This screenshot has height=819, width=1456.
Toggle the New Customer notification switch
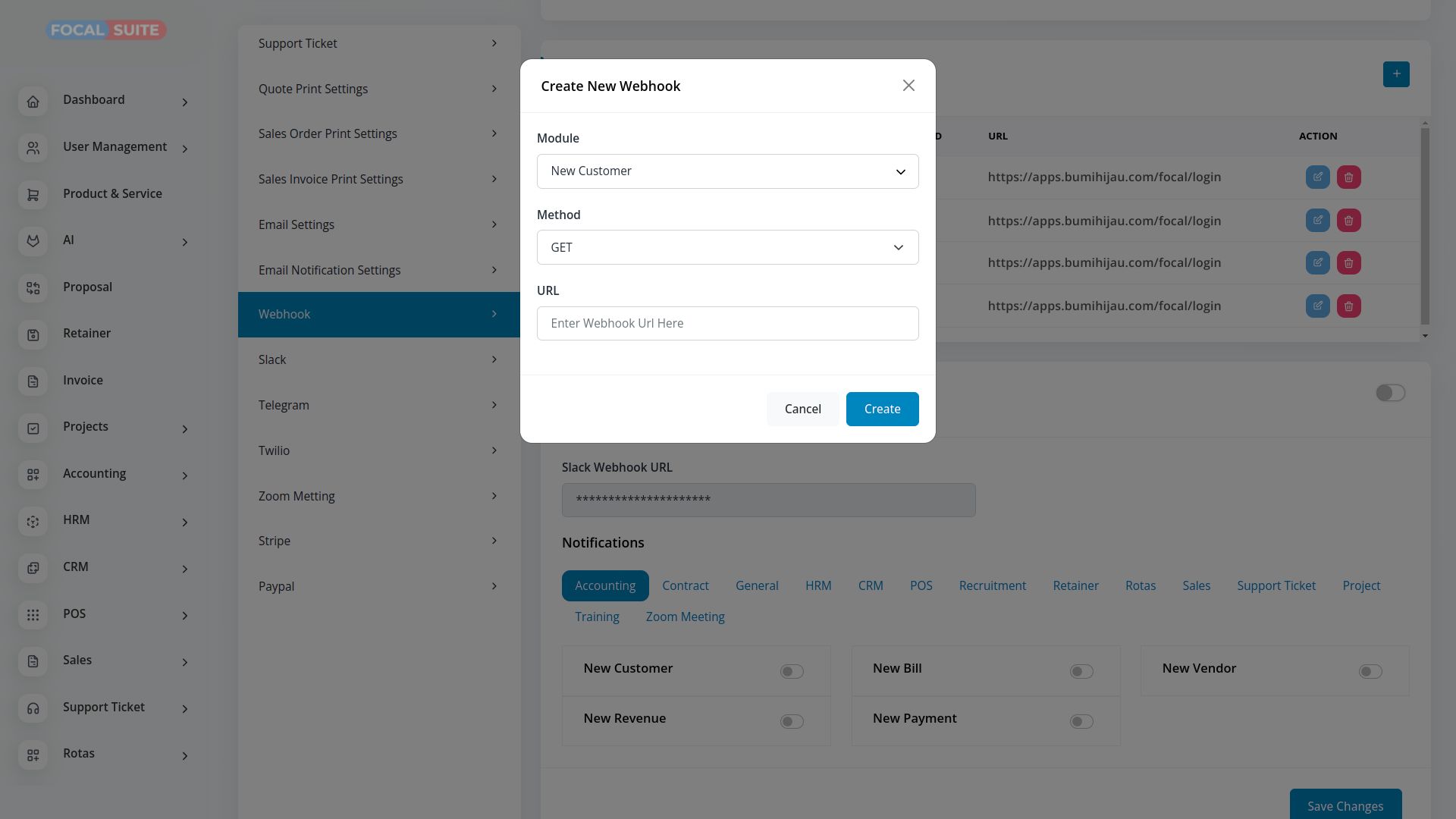(792, 672)
